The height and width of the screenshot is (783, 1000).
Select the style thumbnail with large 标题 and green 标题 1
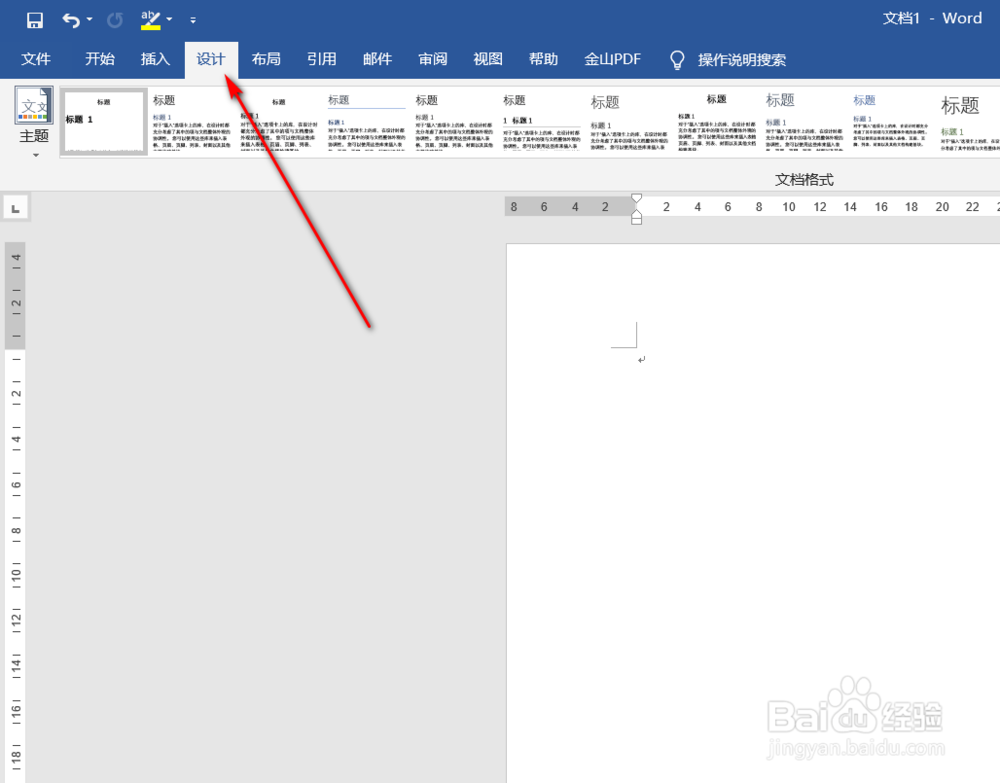[x=968, y=122]
